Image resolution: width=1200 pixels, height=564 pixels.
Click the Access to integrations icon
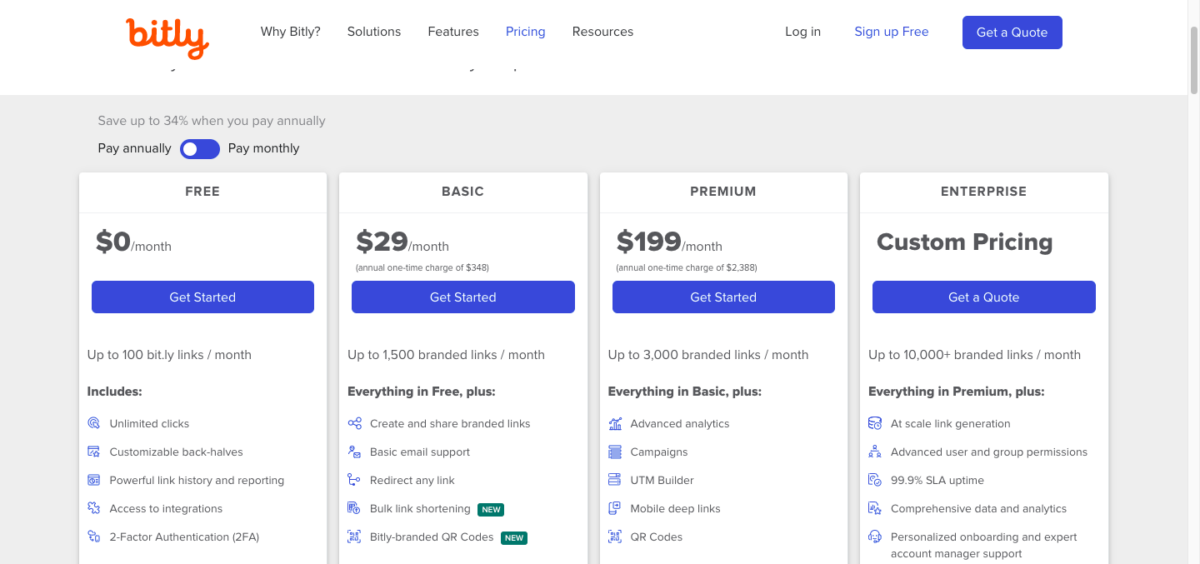point(94,509)
